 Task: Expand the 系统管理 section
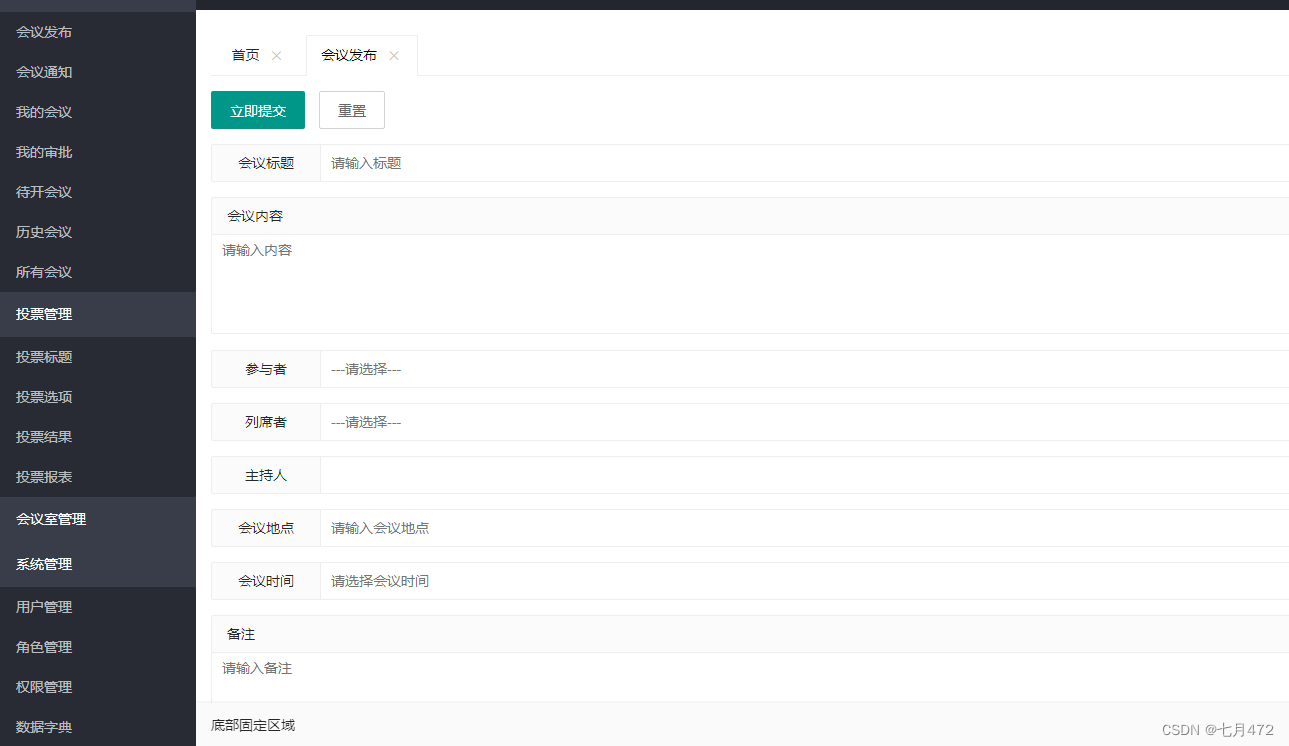(45, 563)
